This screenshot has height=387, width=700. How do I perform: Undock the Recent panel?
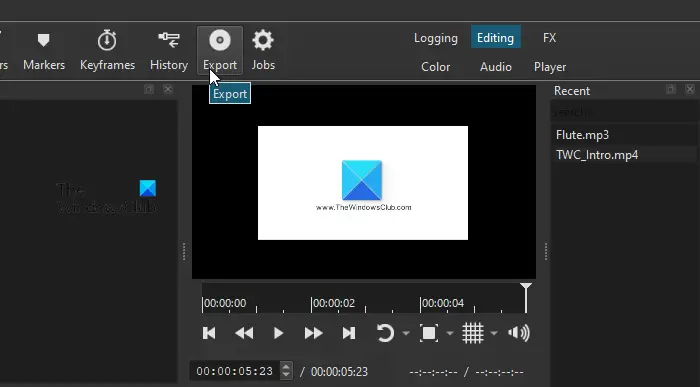point(671,89)
